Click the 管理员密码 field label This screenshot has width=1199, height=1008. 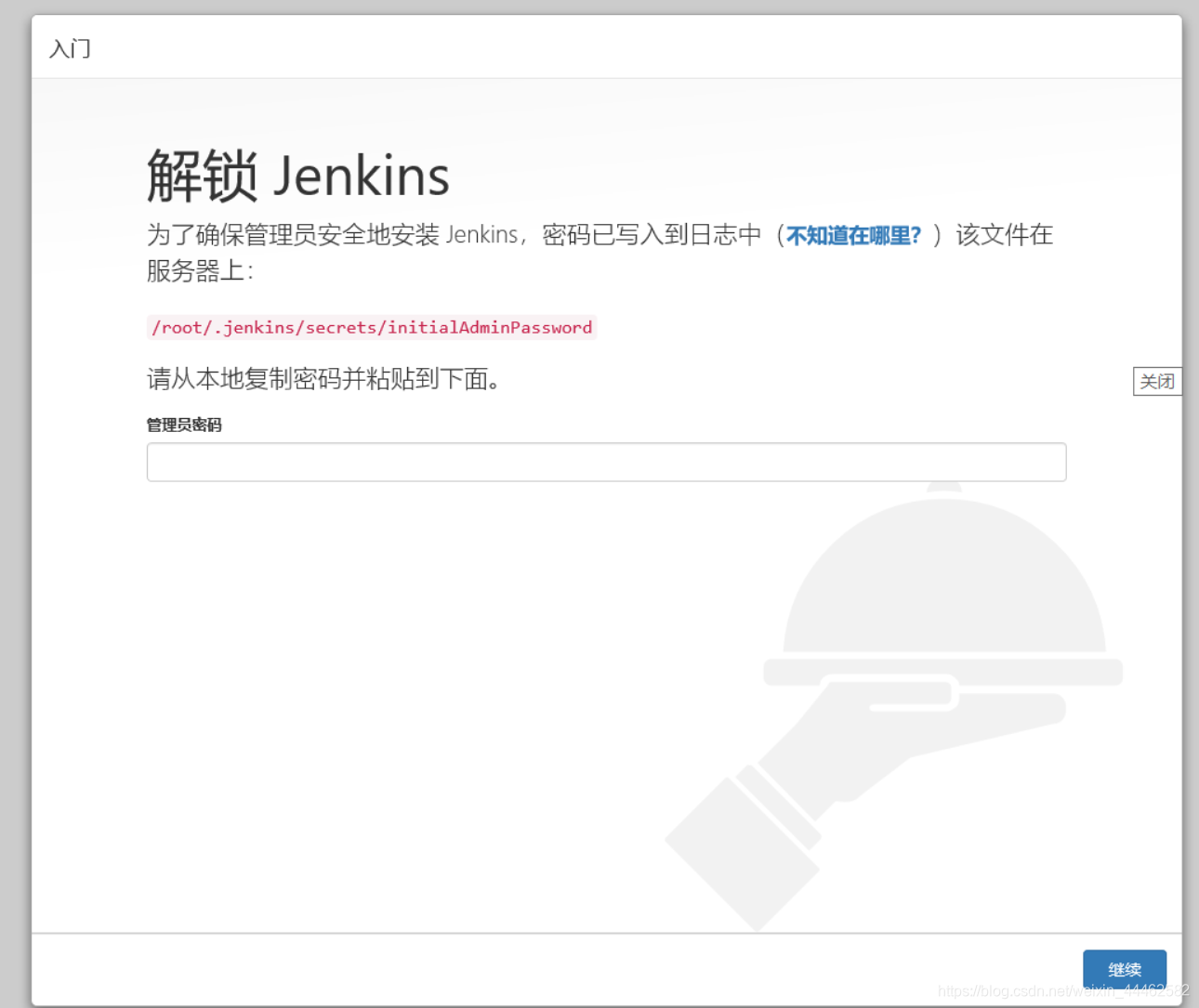(184, 425)
